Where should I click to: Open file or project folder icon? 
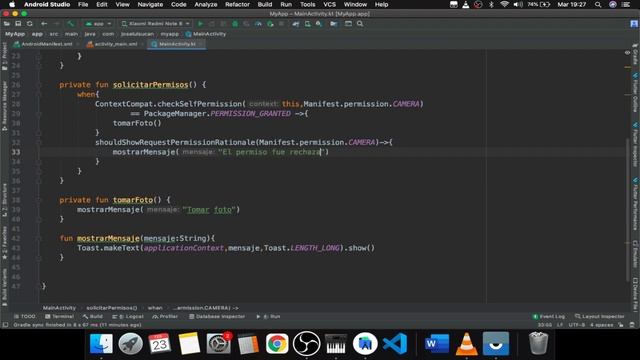point(7,24)
